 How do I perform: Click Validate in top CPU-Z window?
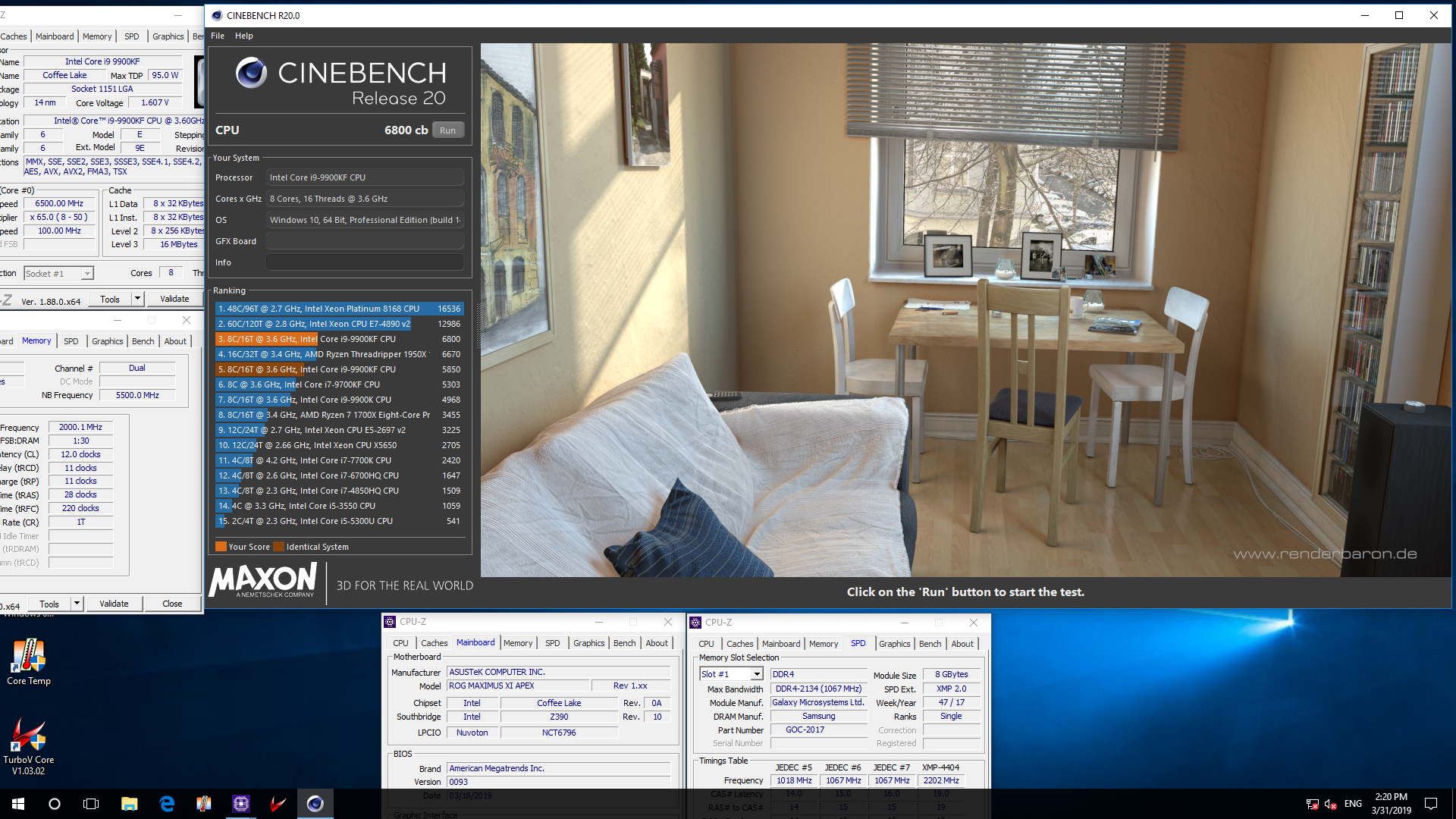pos(174,299)
